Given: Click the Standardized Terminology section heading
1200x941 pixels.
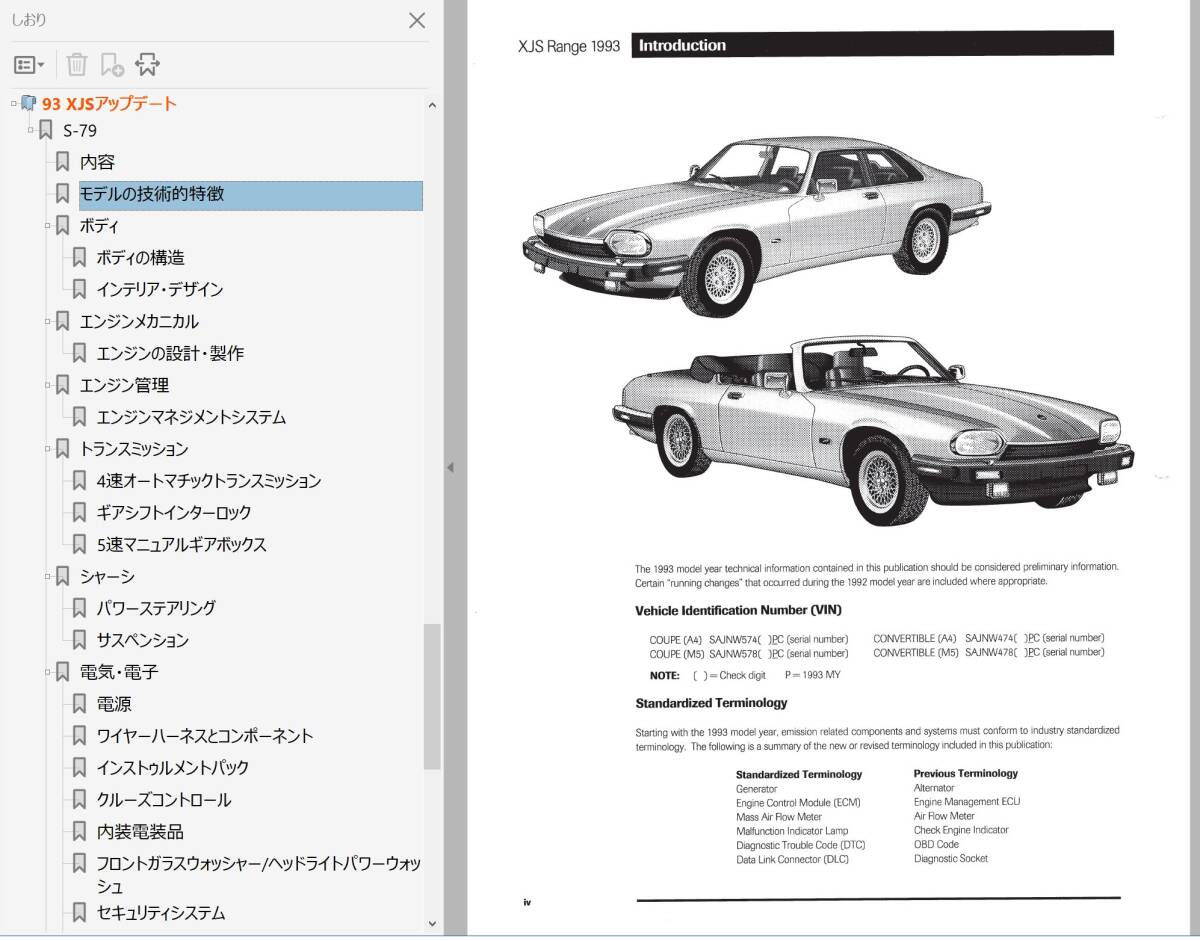Looking at the screenshot, I should click(711, 703).
